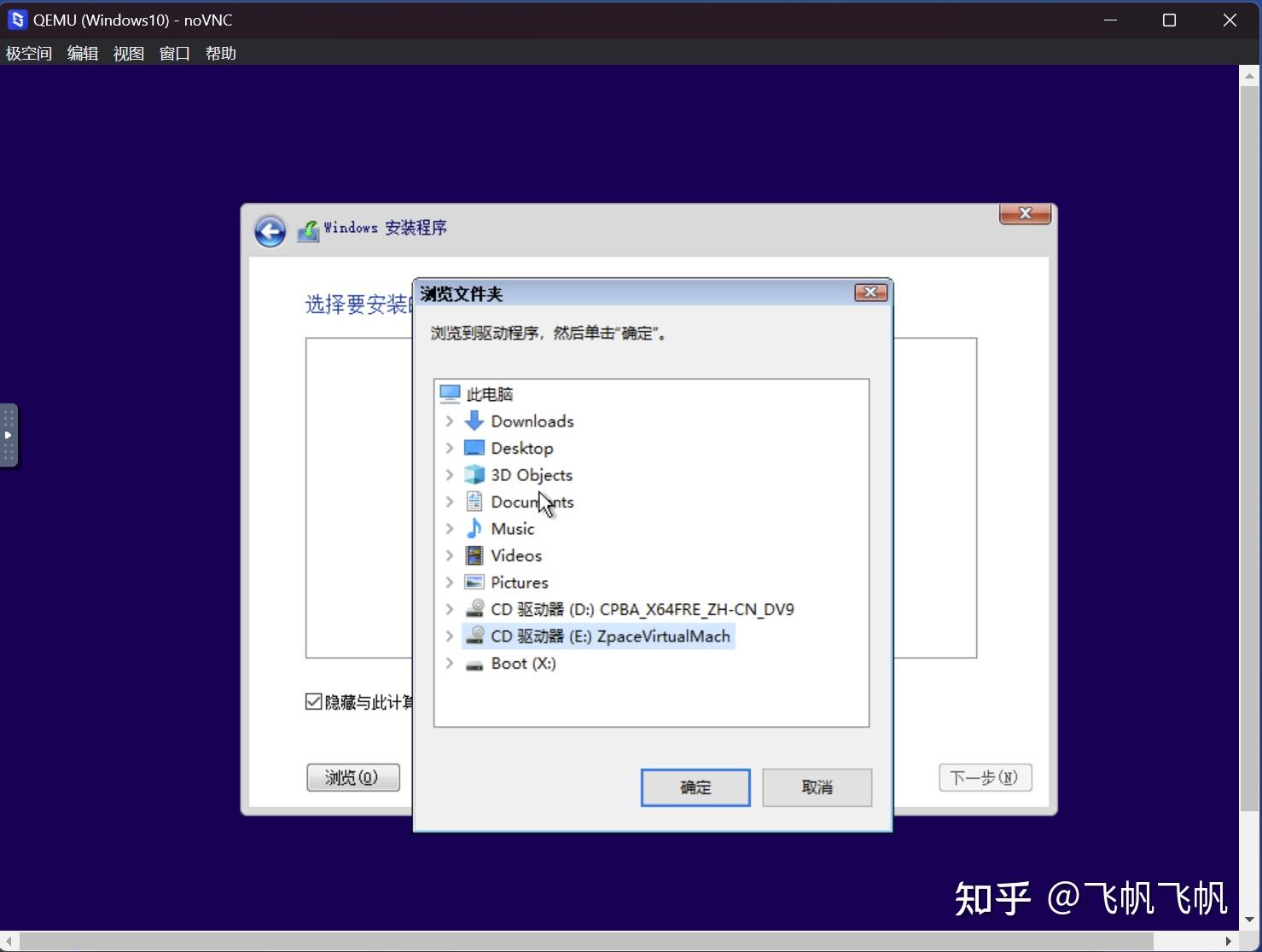Select CD 驱动器 (D:) CPBA_X64FRE_ZH-CN_DV9
Screen dimensions: 1262x952
click(x=642, y=609)
